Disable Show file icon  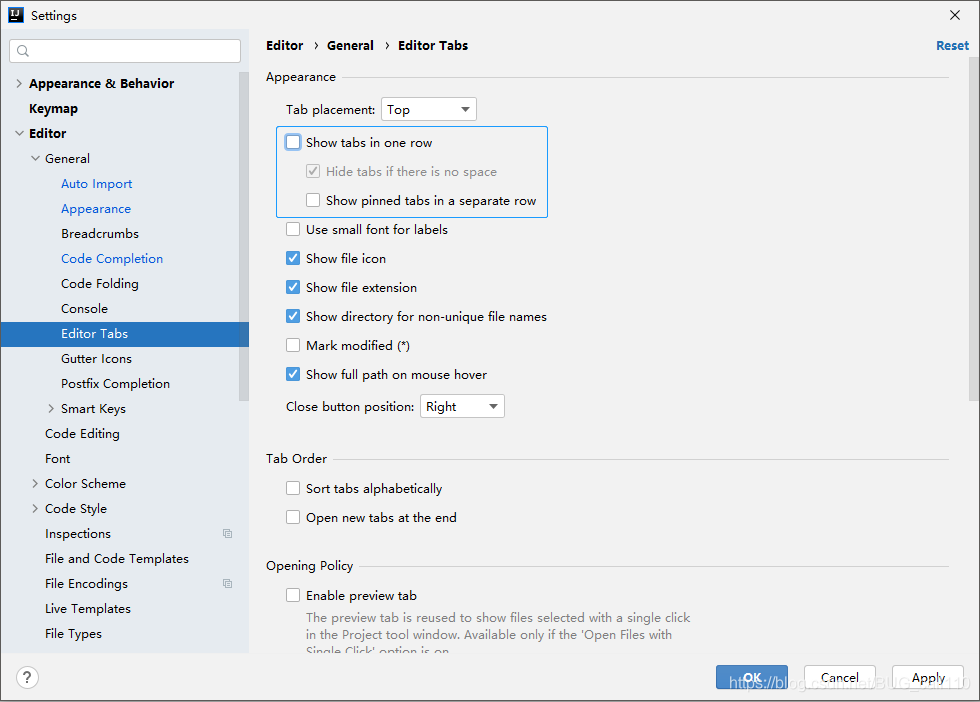[292, 258]
